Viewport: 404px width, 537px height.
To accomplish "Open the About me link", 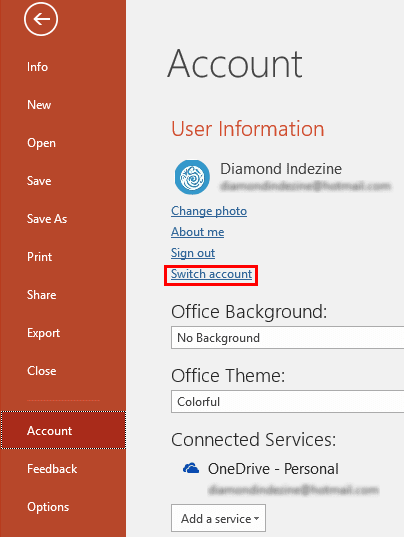I will [x=198, y=232].
